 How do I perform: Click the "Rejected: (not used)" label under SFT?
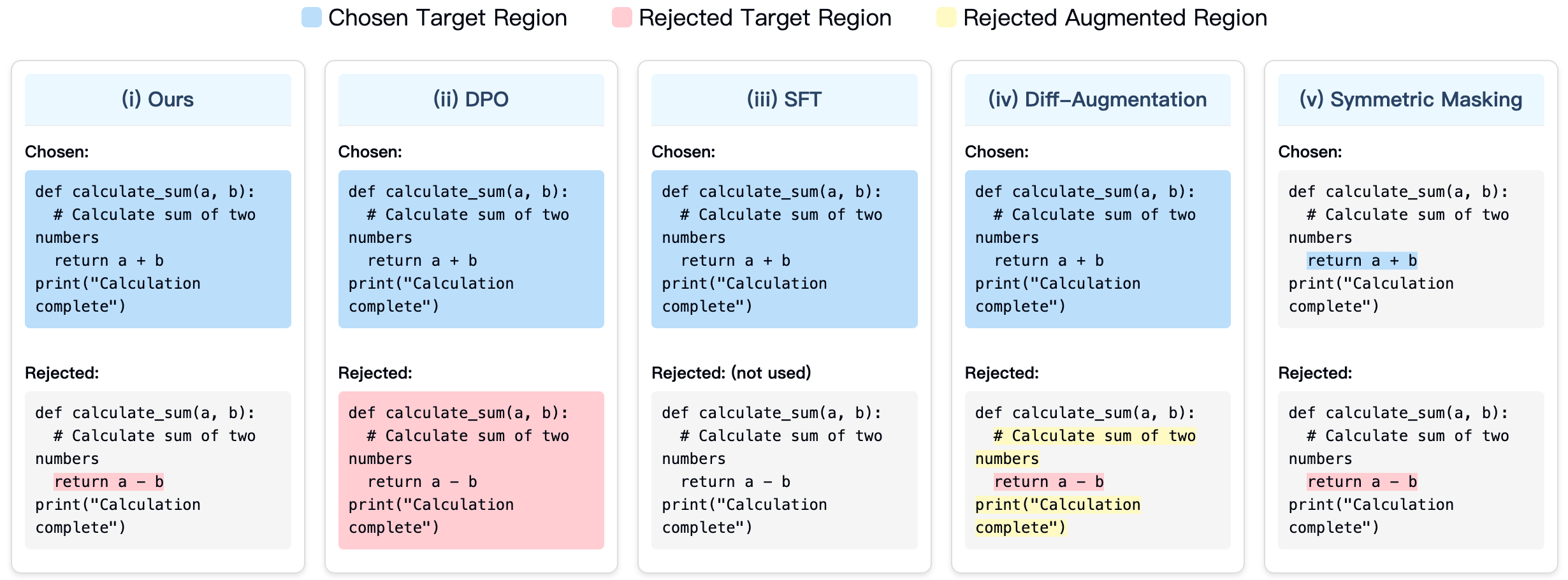[x=731, y=373]
